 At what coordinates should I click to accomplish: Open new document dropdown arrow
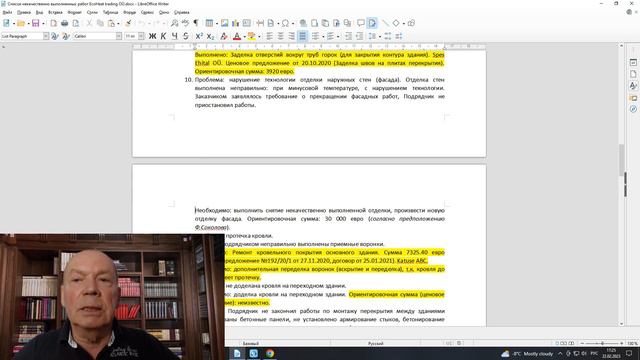(x=13, y=23)
